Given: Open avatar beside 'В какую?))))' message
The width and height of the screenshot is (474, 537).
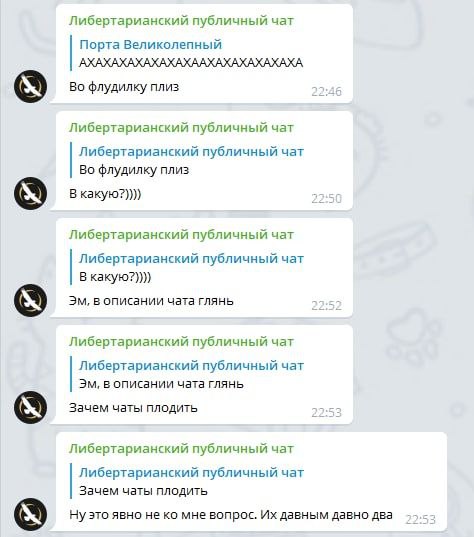Looking at the screenshot, I should [30, 193].
